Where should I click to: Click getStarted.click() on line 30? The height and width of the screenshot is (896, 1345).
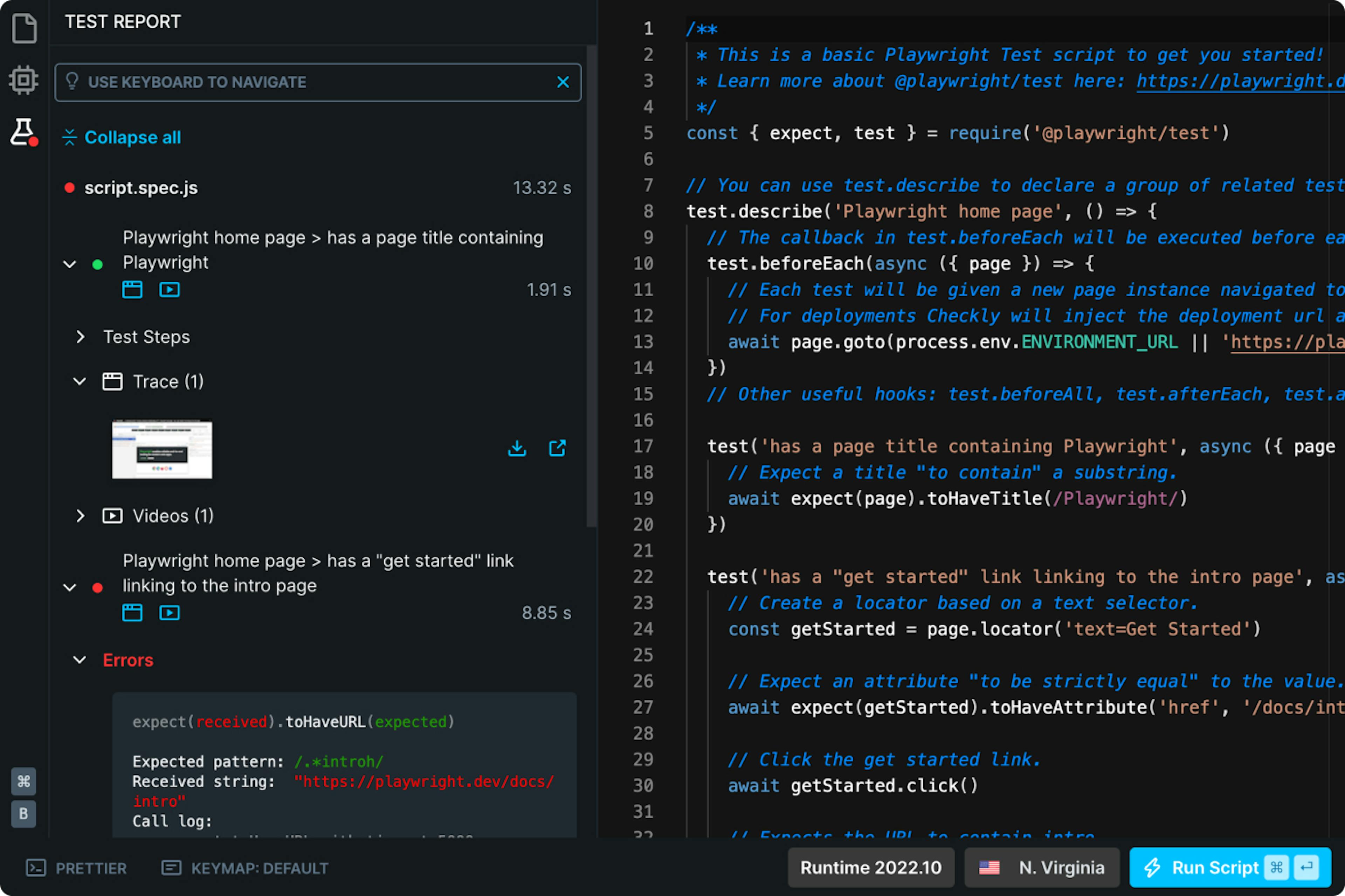click(x=884, y=786)
